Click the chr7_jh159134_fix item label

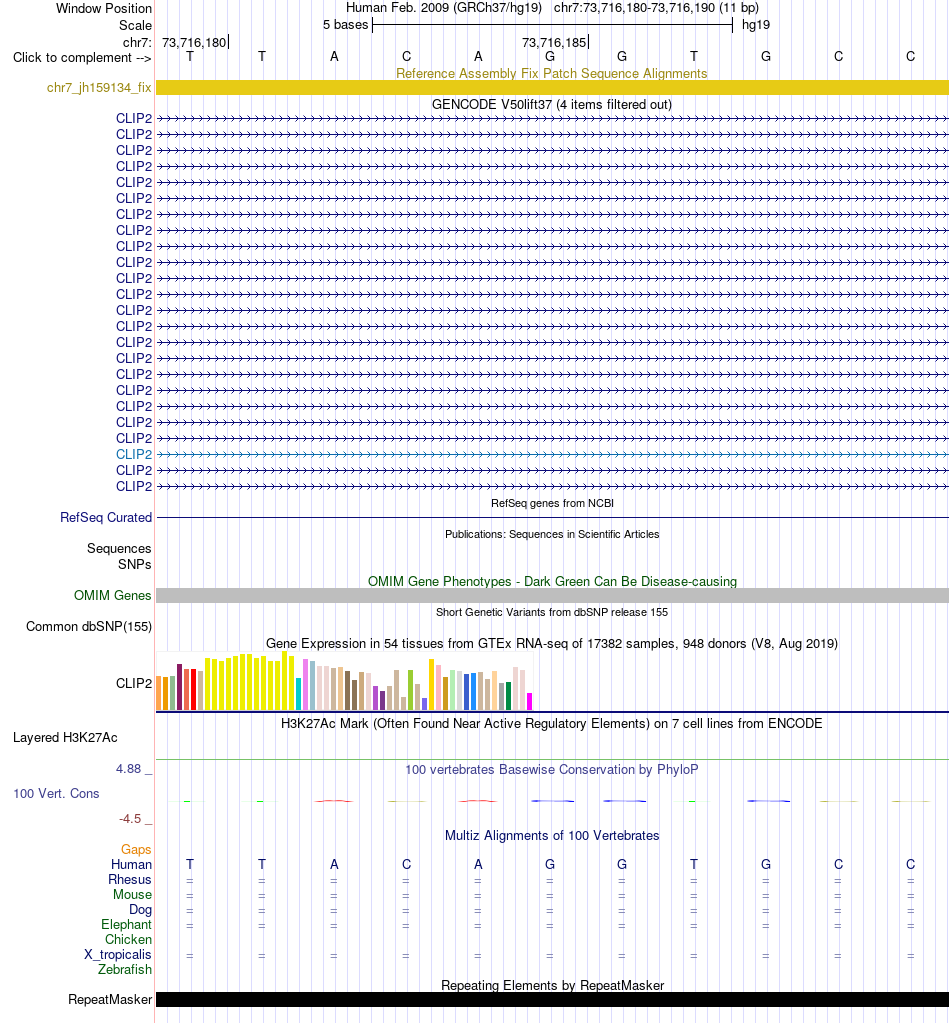tap(99, 87)
